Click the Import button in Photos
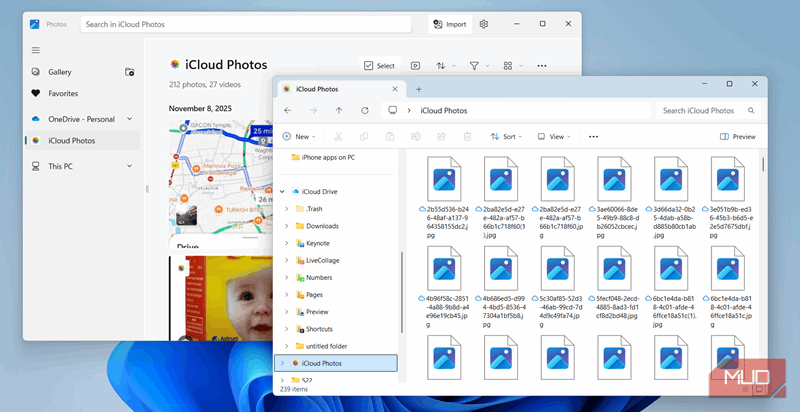The width and height of the screenshot is (800, 412). (450, 24)
